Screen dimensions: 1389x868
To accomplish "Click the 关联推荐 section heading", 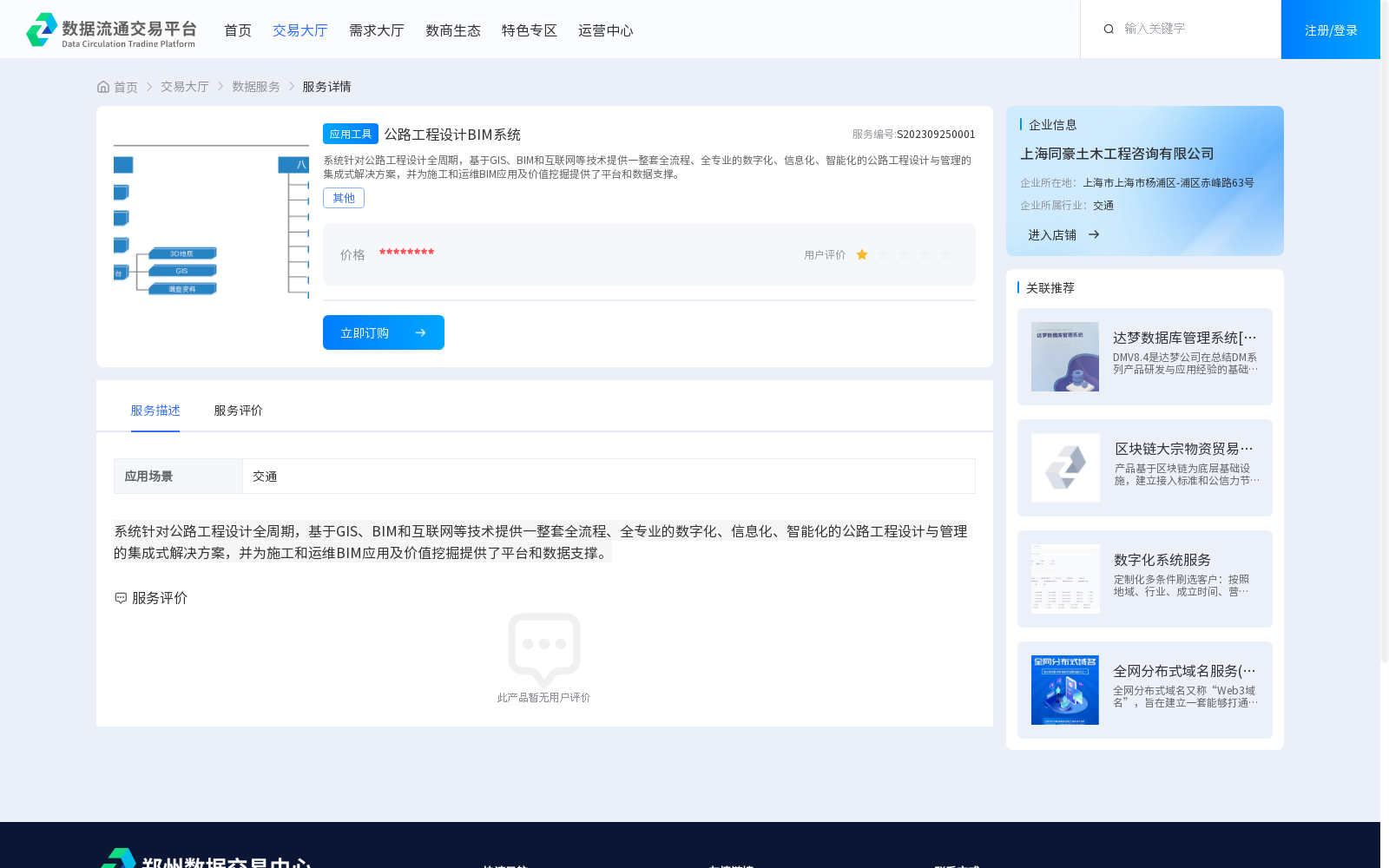I will tap(1050, 288).
